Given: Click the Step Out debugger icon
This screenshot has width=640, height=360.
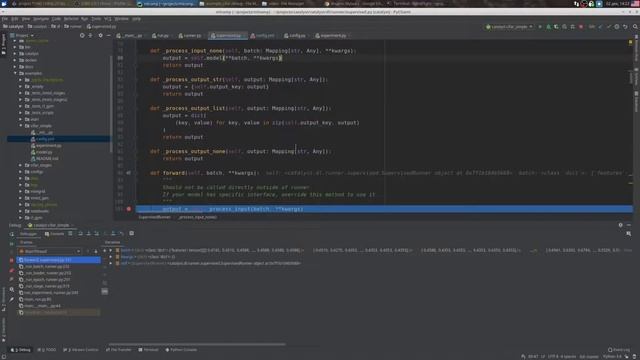Looking at the screenshot, I should pos(113,233).
